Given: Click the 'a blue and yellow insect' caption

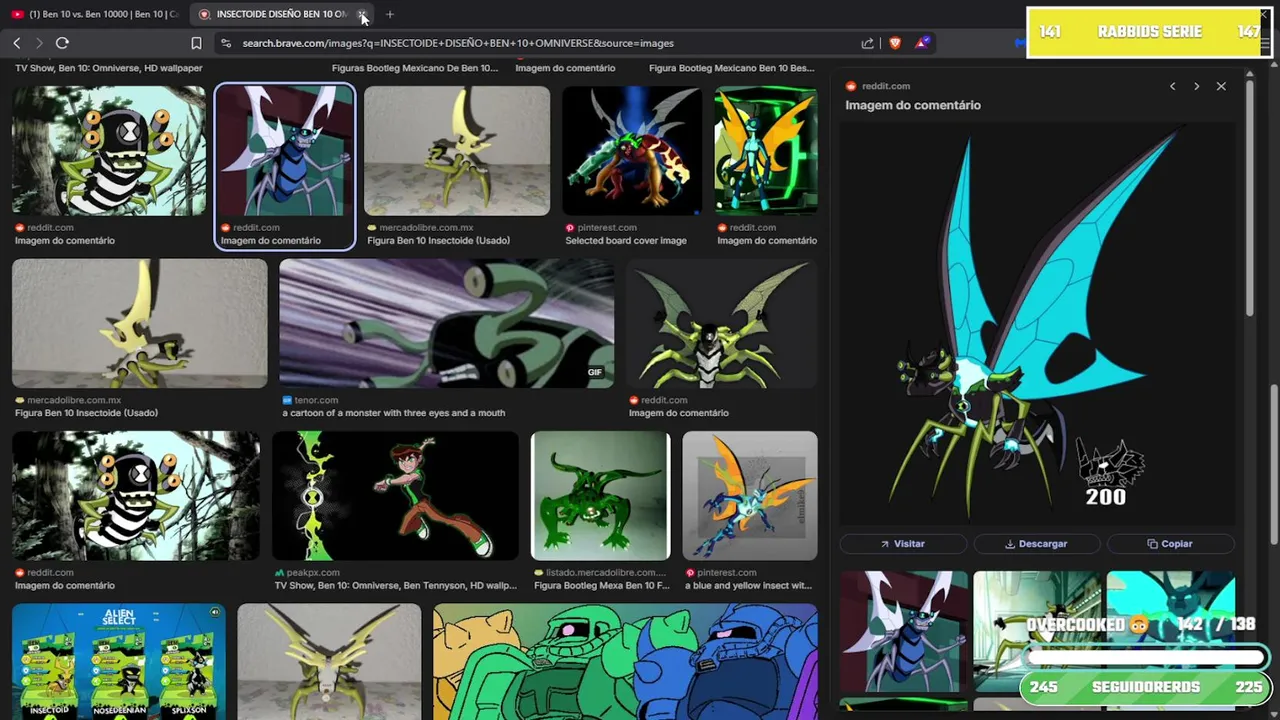Looking at the screenshot, I should [x=748, y=585].
